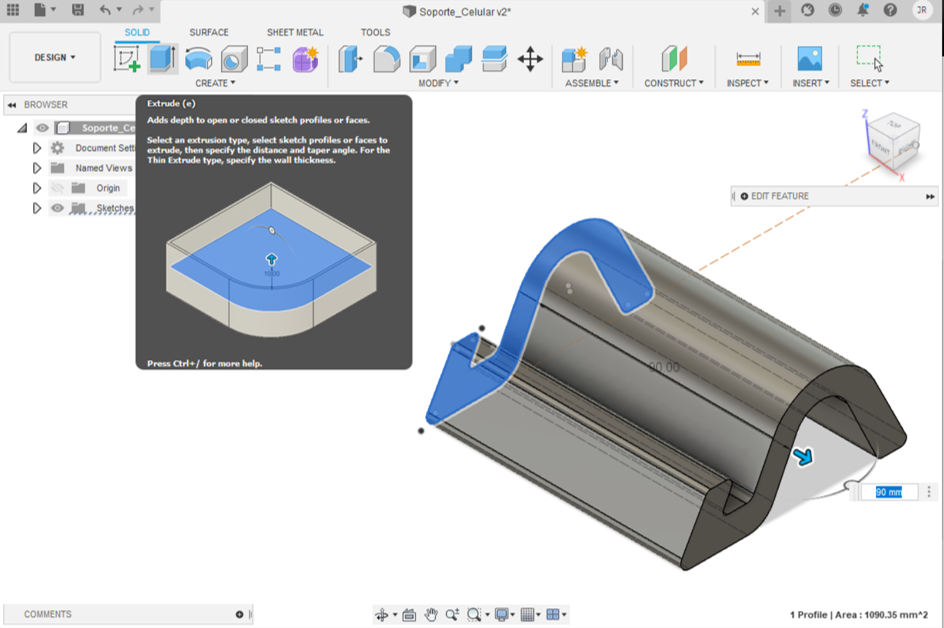Open the Help question mark menu
This screenshot has width=944, height=628.
890,10
